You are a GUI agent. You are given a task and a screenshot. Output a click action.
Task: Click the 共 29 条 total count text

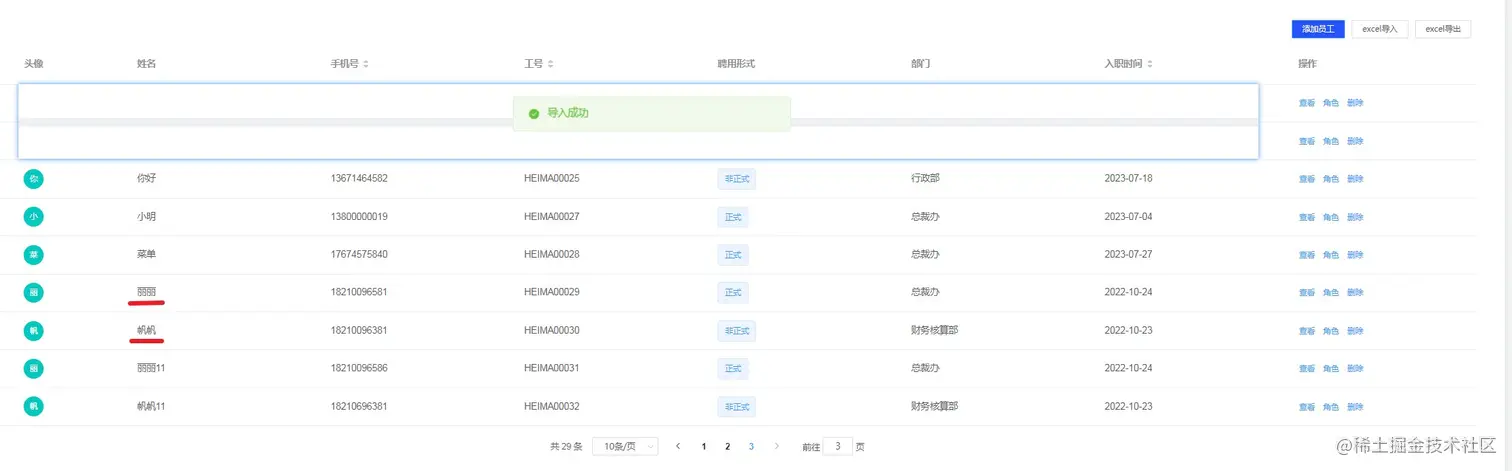[566, 446]
